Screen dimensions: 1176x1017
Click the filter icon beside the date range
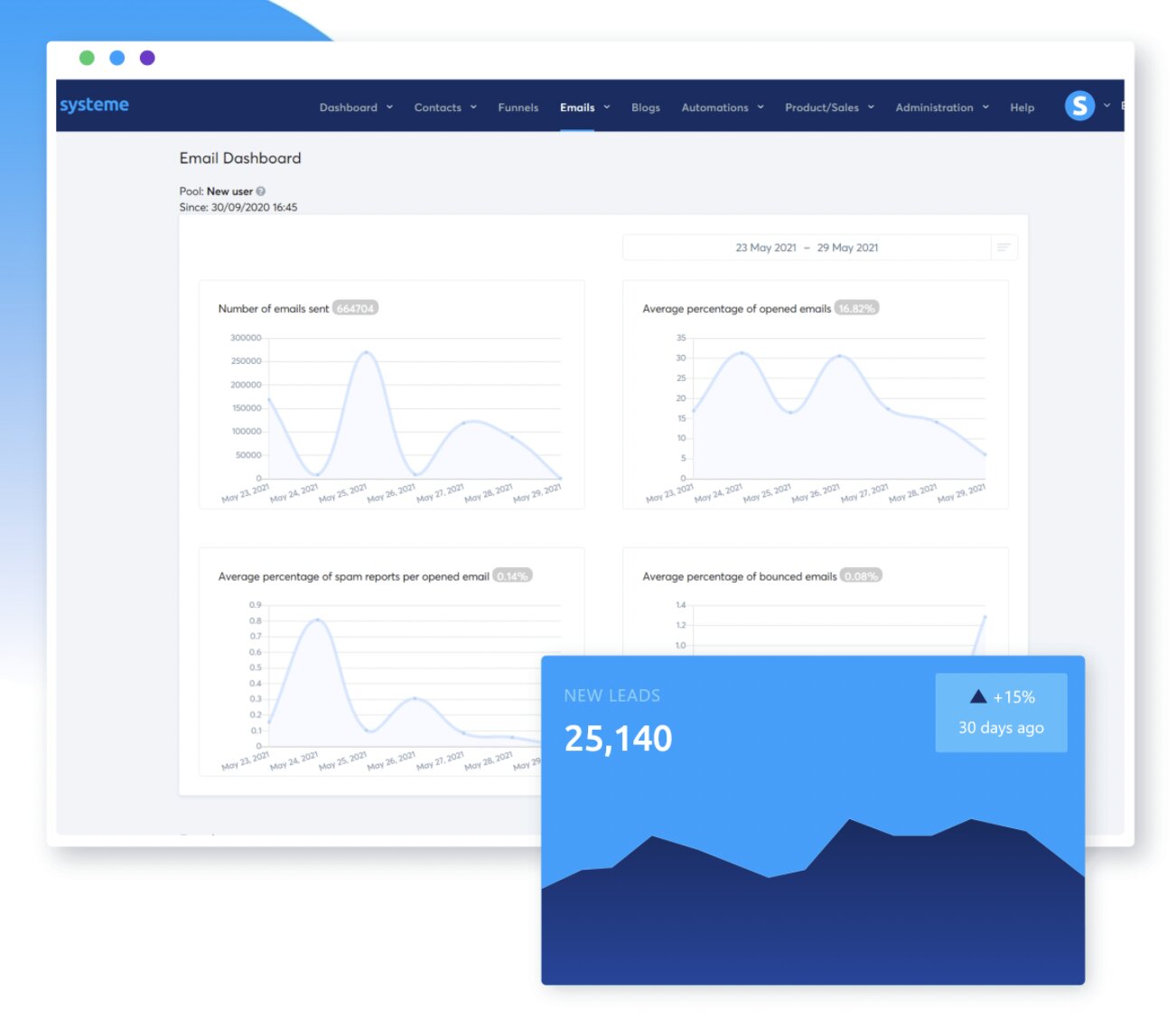[1003, 247]
